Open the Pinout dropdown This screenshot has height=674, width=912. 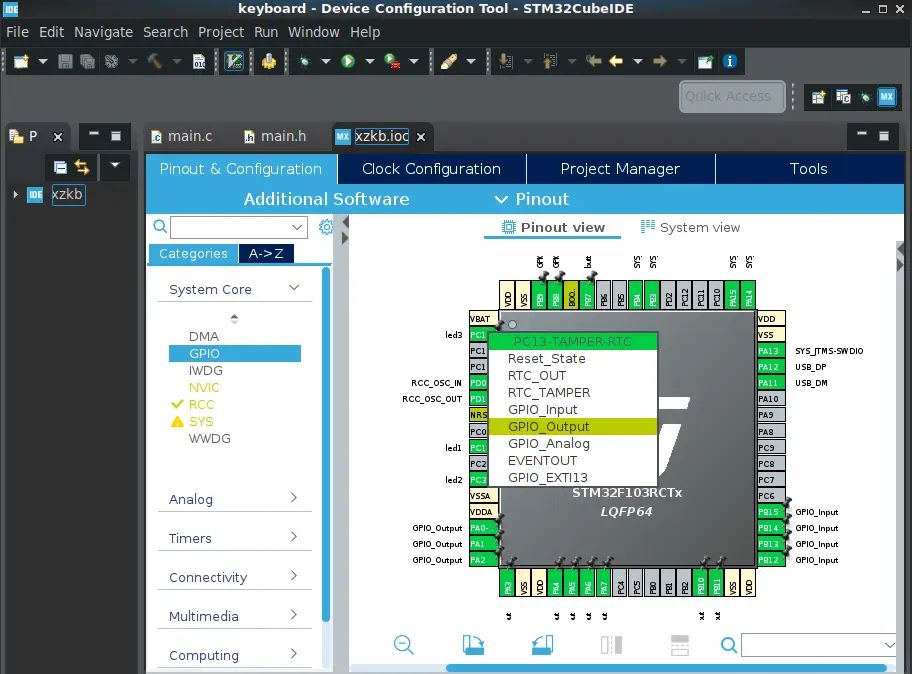click(532, 199)
